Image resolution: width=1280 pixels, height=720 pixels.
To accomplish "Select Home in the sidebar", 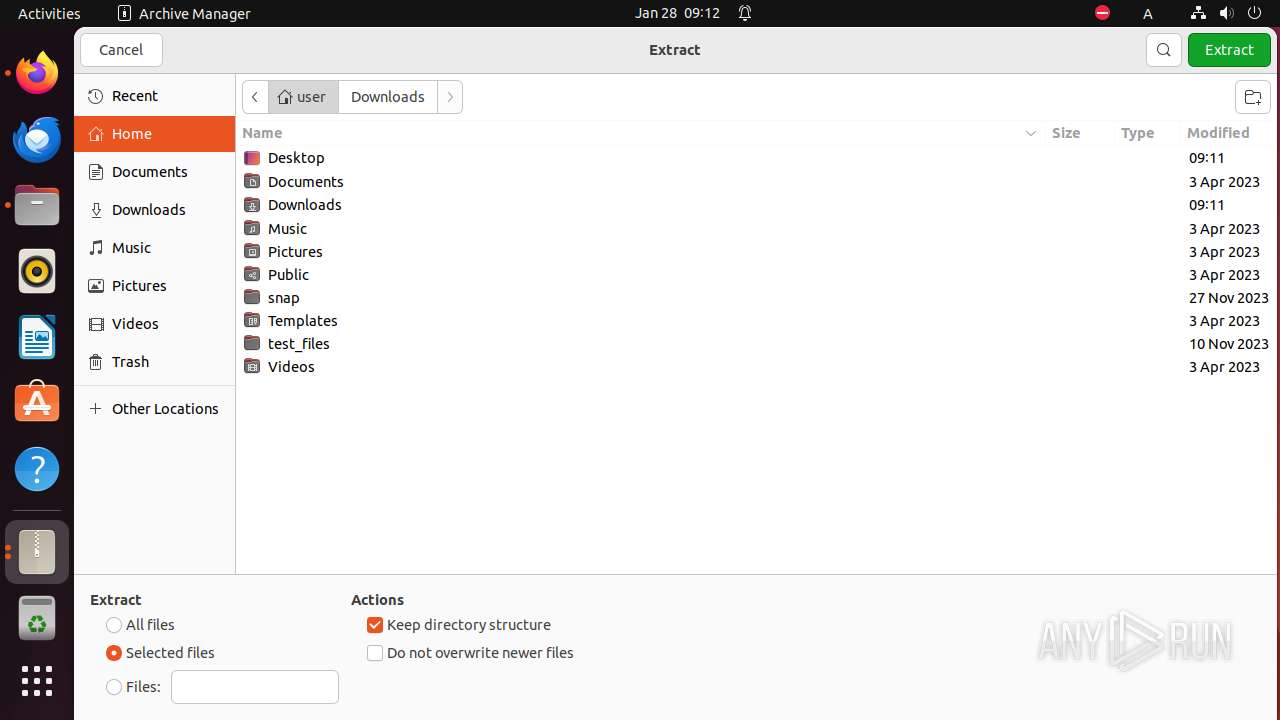I will [x=154, y=134].
